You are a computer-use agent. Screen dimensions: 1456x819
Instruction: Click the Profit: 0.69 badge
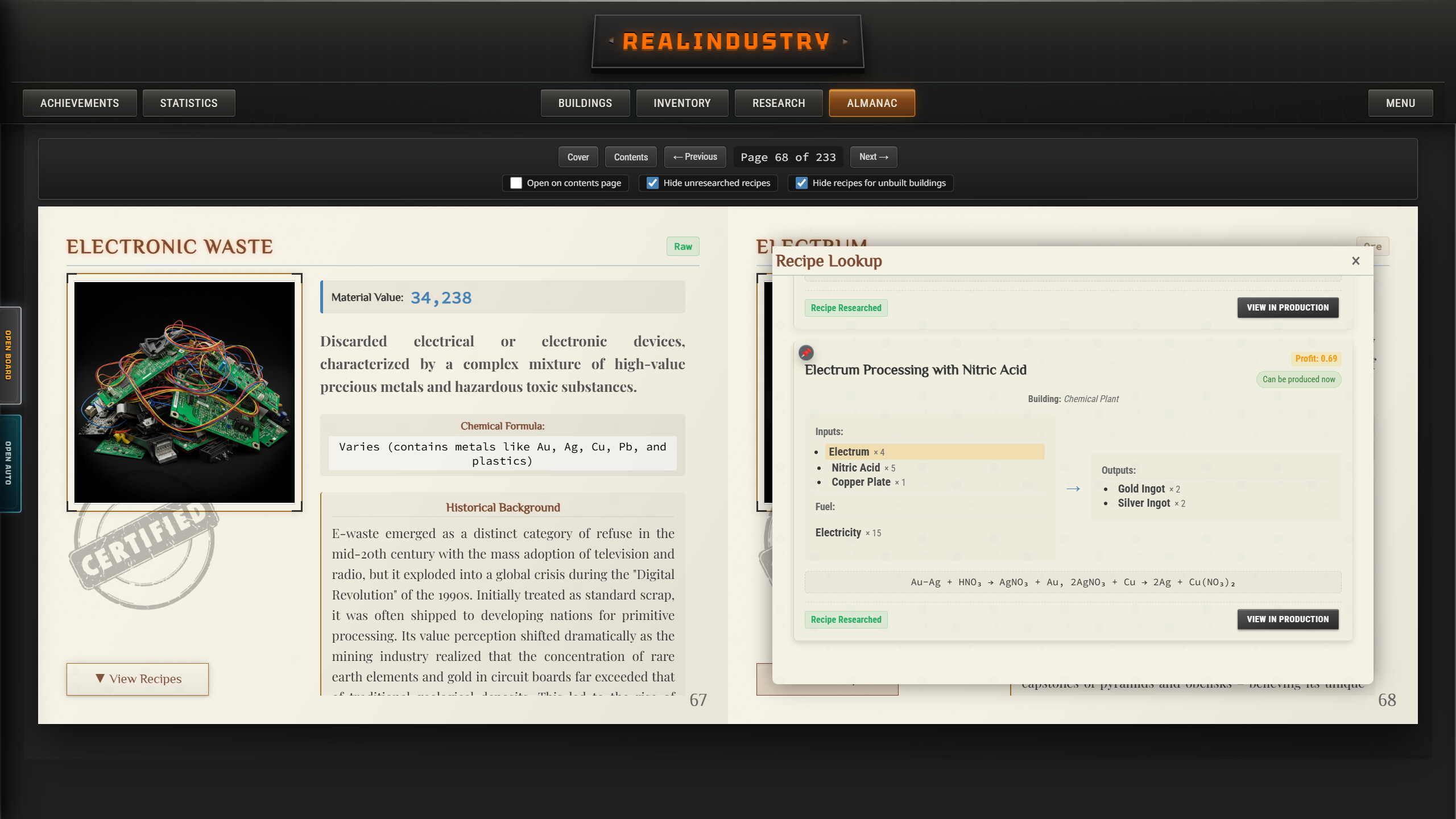point(1316,358)
